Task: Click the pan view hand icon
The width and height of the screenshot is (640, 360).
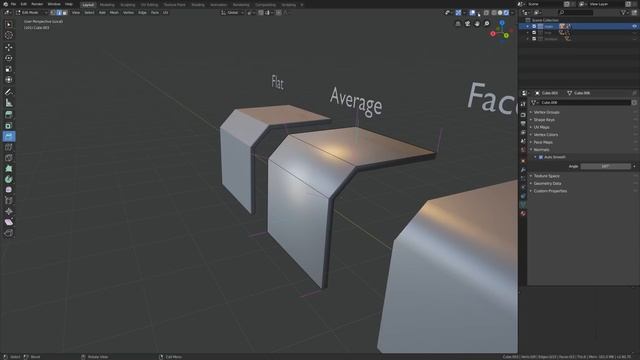Action: (x=477, y=24)
